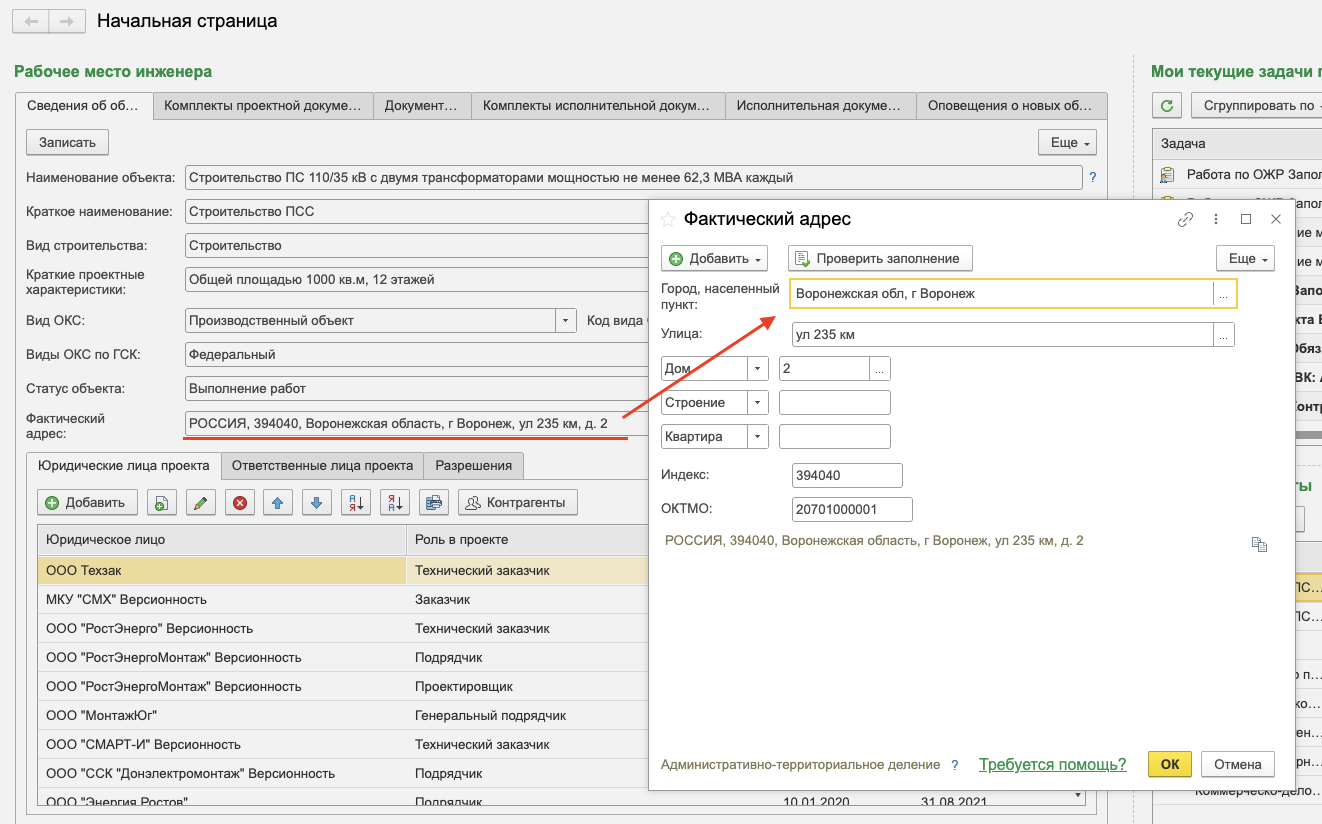Open three-dot menu in address dialog
The image size is (1322, 824).
click(1216, 219)
